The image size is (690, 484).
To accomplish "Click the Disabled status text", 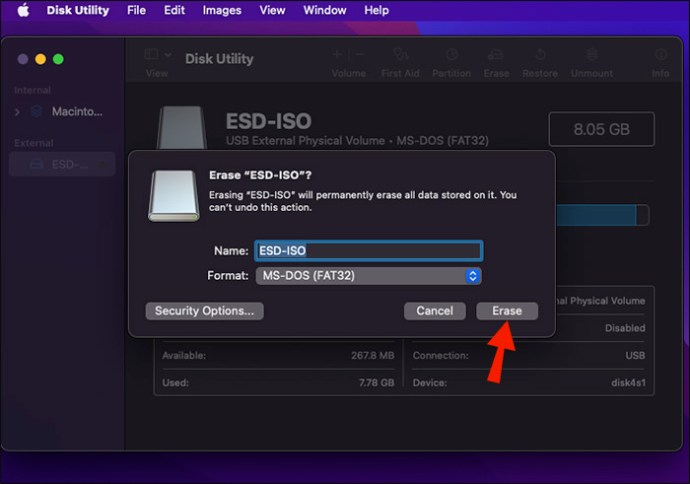I will [625, 328].
